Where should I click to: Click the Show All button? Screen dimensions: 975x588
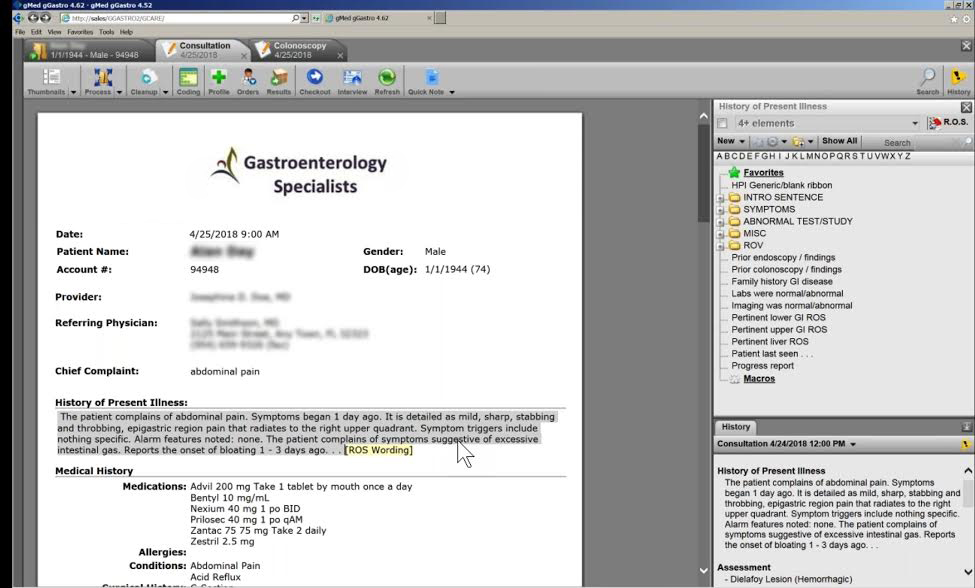click(839, 141)
